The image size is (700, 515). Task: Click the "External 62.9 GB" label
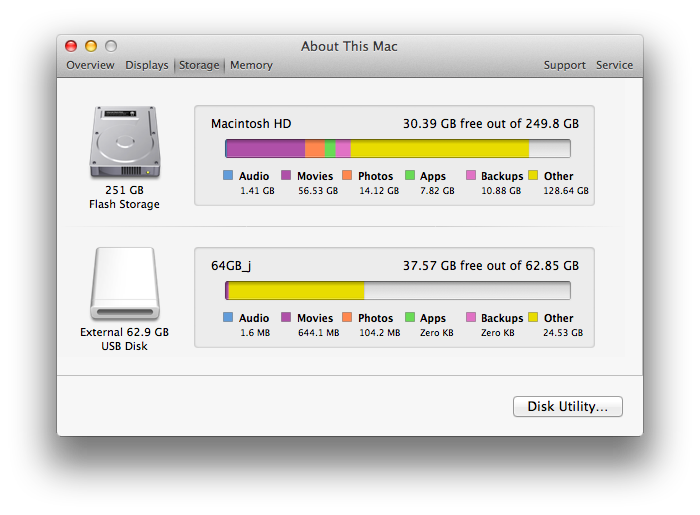click(125, 332)
